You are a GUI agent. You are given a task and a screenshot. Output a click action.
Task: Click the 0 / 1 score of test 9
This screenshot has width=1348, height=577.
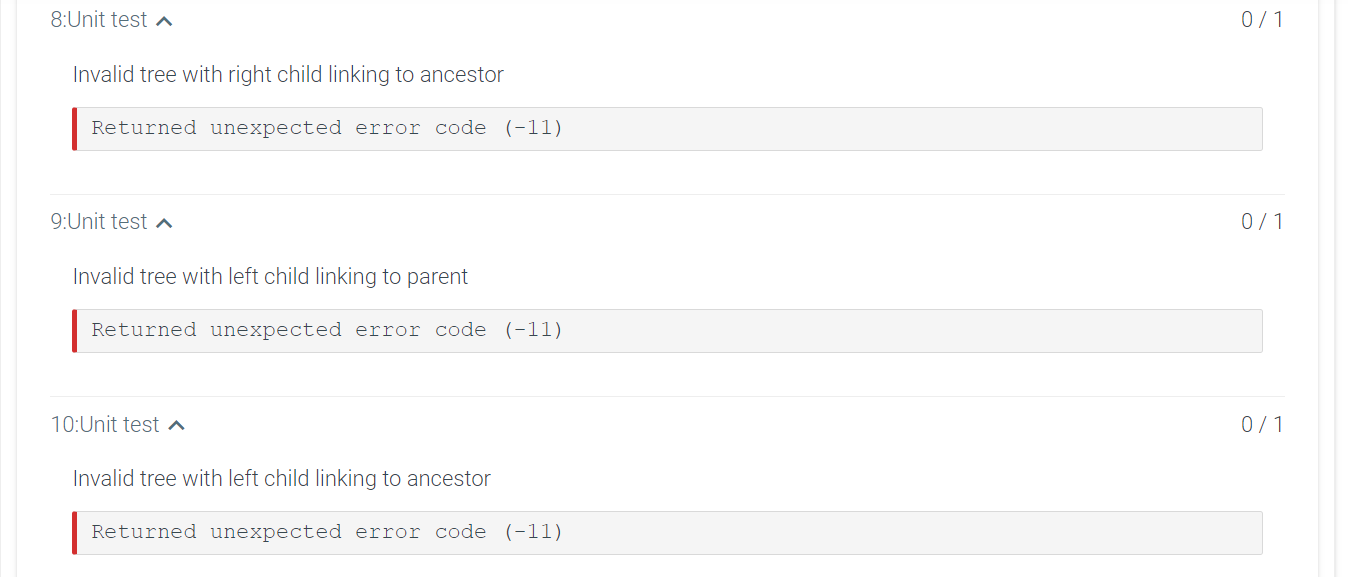1262,221
